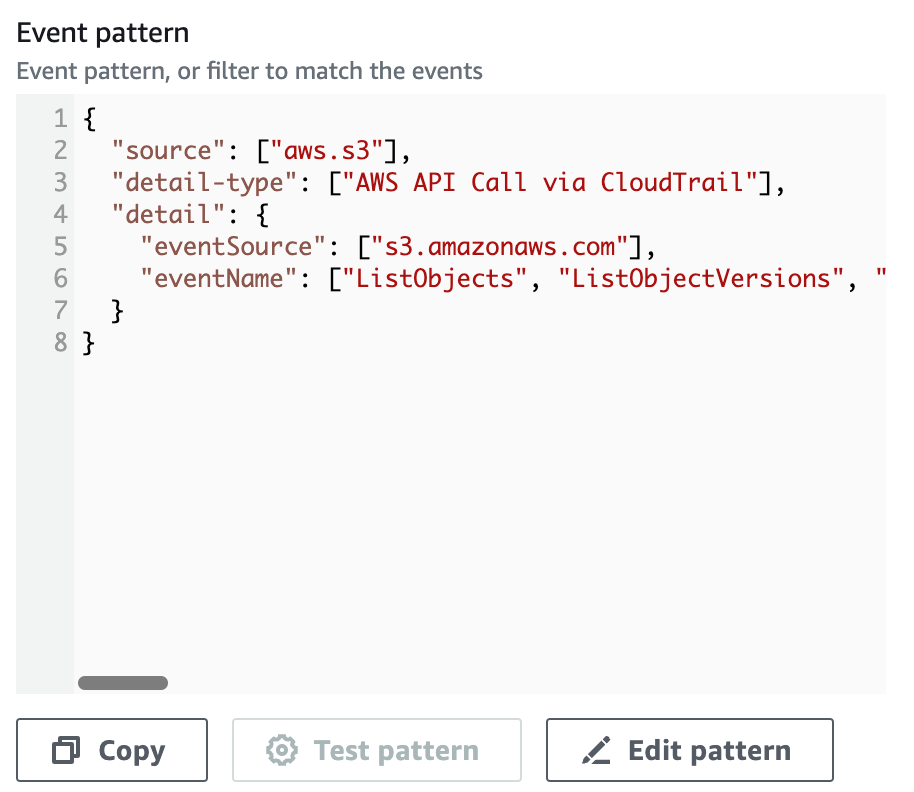Viewport: 914px width, 792px height.
Task: Click the disabled Test pattern button
Action: tap(377, 750)
